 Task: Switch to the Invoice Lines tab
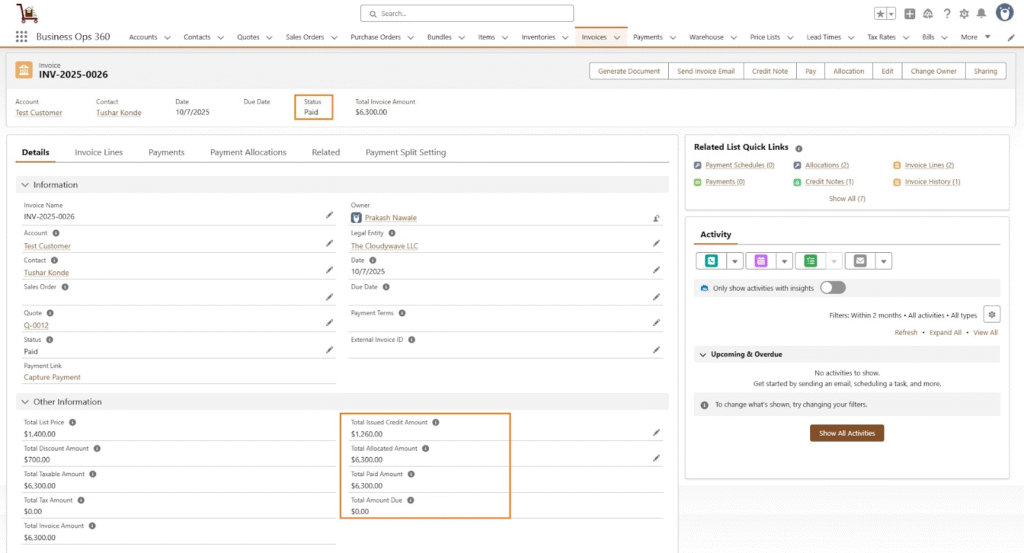99,152
